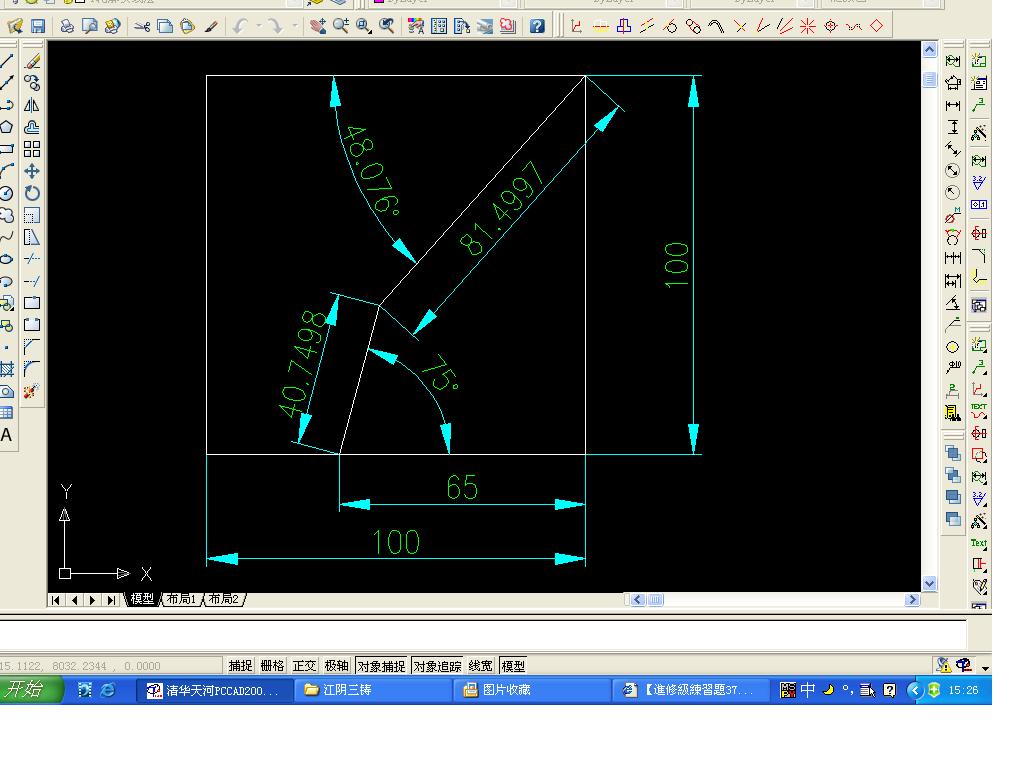1024x768 pixels.
Task: Select the Explode tool
Action: 32,391
